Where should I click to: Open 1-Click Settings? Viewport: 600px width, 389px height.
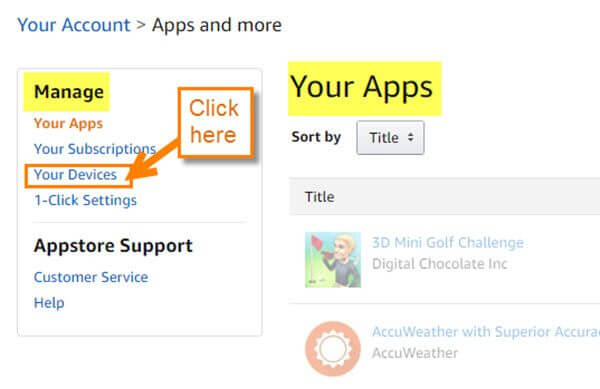(85, 200)
